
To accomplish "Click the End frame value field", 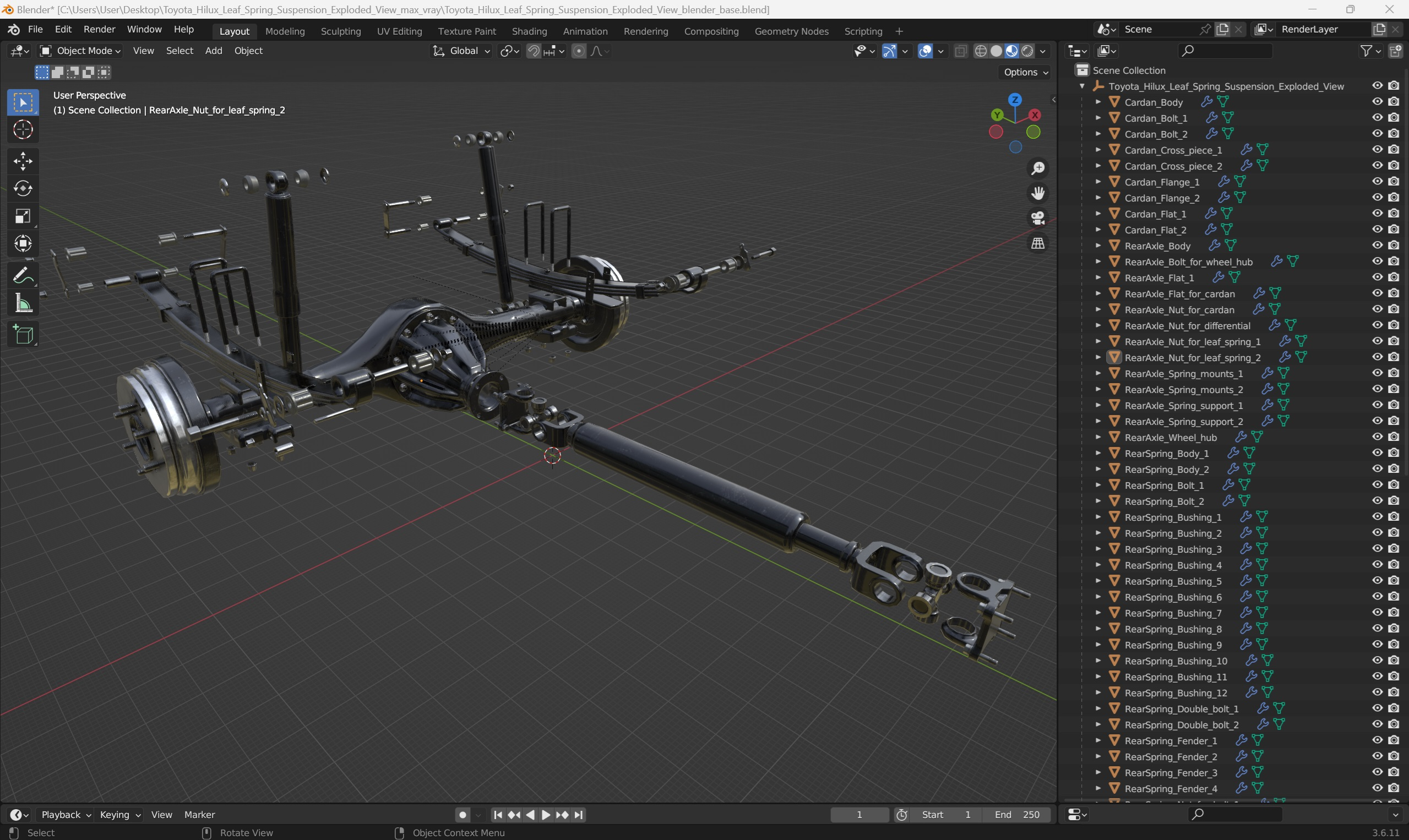I will point(1018,815).
